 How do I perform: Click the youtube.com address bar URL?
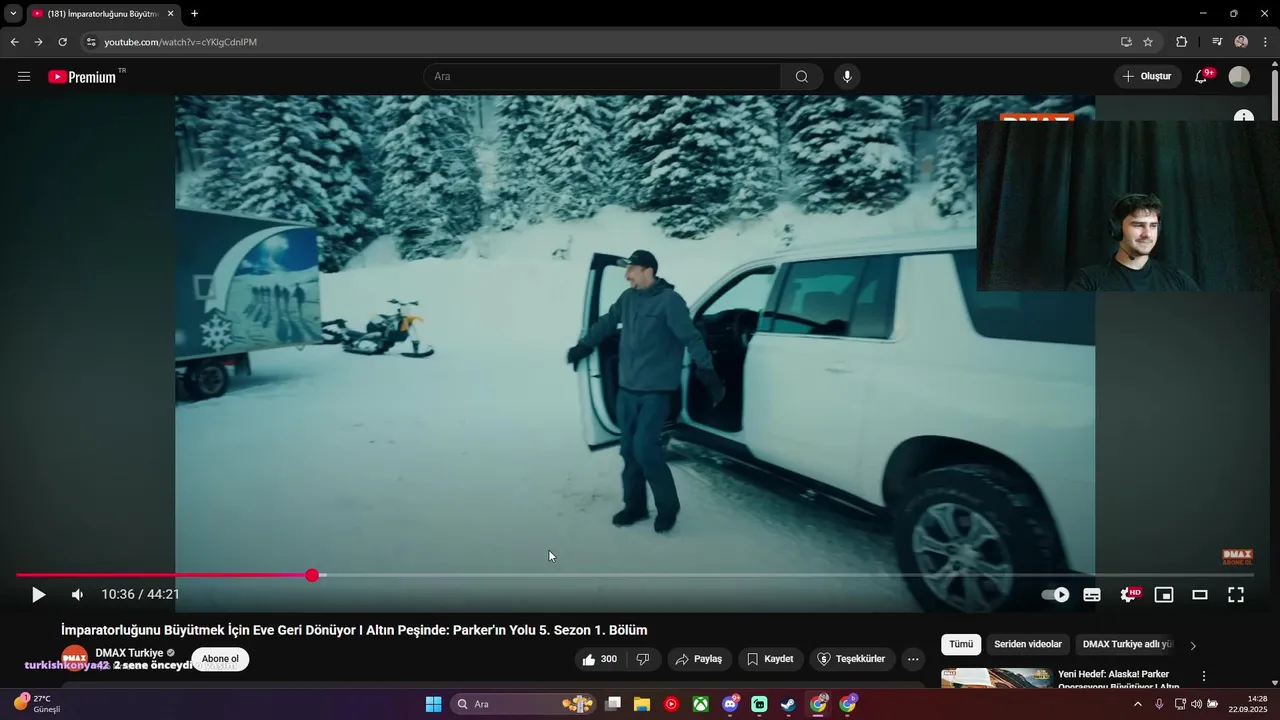tap(181, 42)
